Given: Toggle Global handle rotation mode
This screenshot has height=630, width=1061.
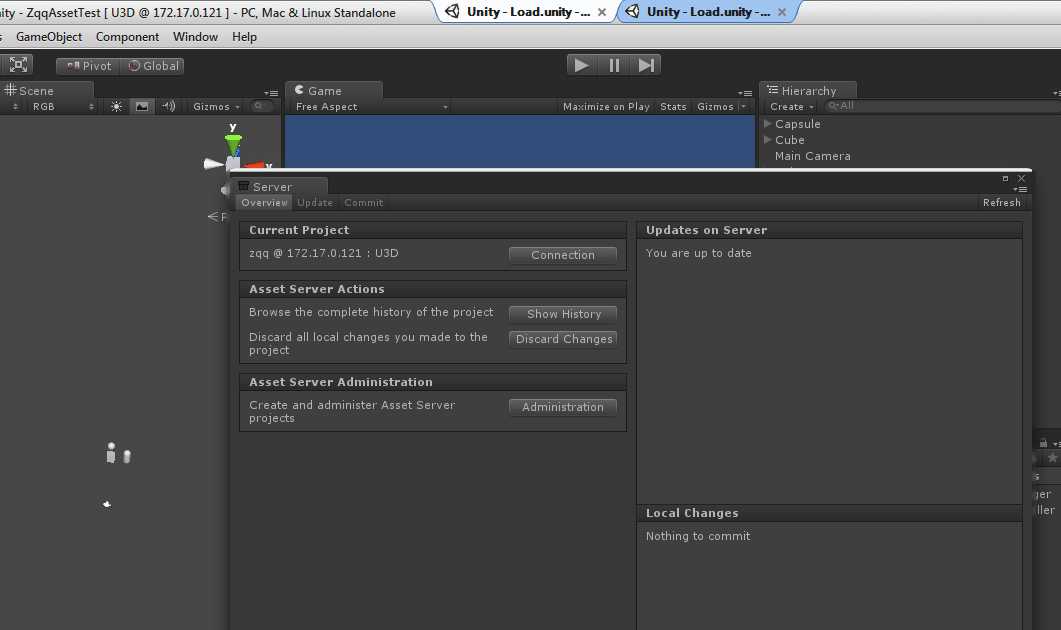Looking at the screenshot, I should point(153,66).
